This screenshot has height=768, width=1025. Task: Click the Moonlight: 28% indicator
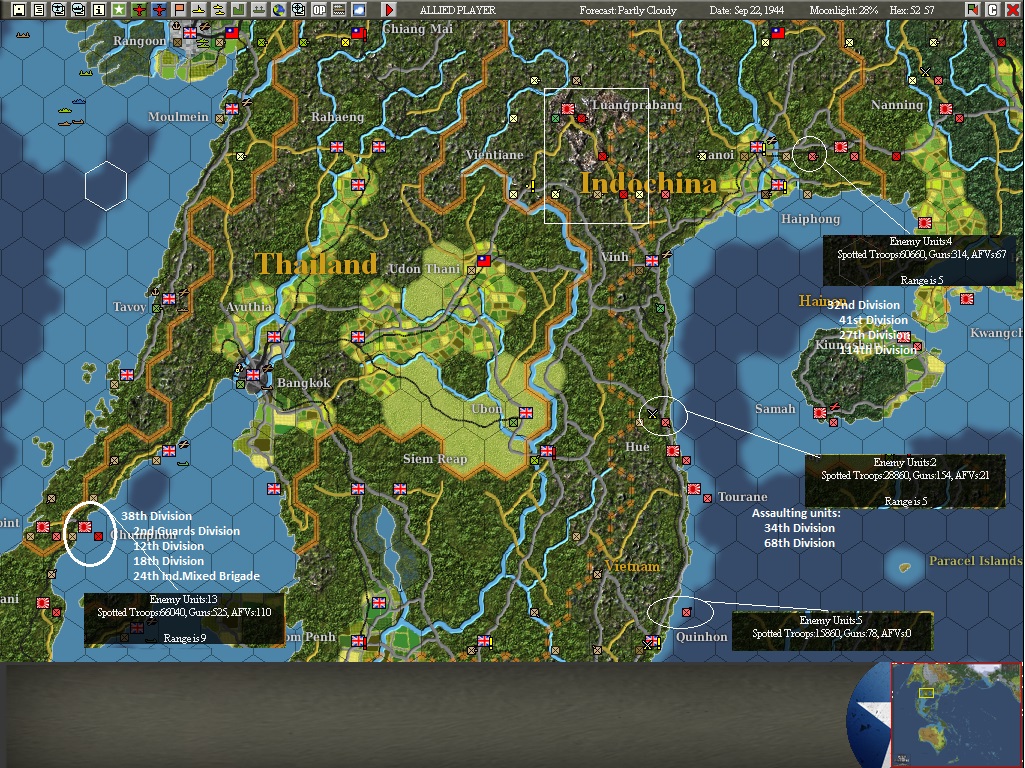coord(843,10)
